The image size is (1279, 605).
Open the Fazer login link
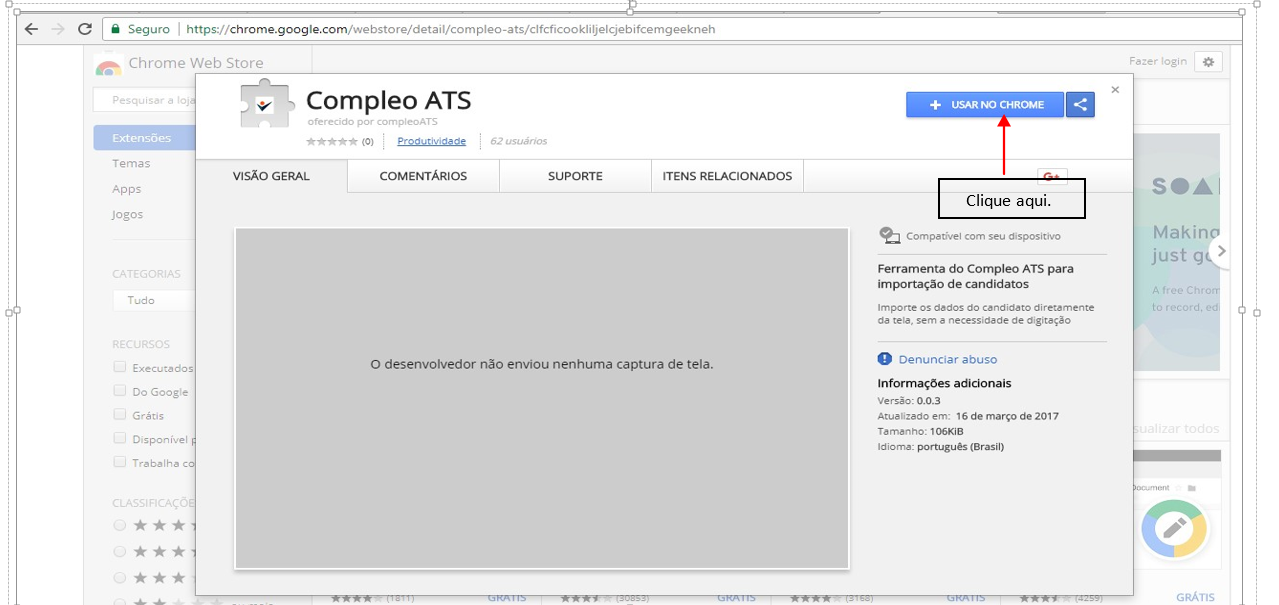[1158, 62]
